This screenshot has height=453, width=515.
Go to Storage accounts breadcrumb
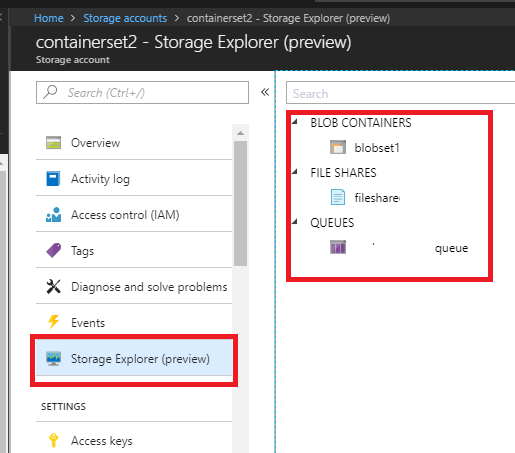coord(125,18)
